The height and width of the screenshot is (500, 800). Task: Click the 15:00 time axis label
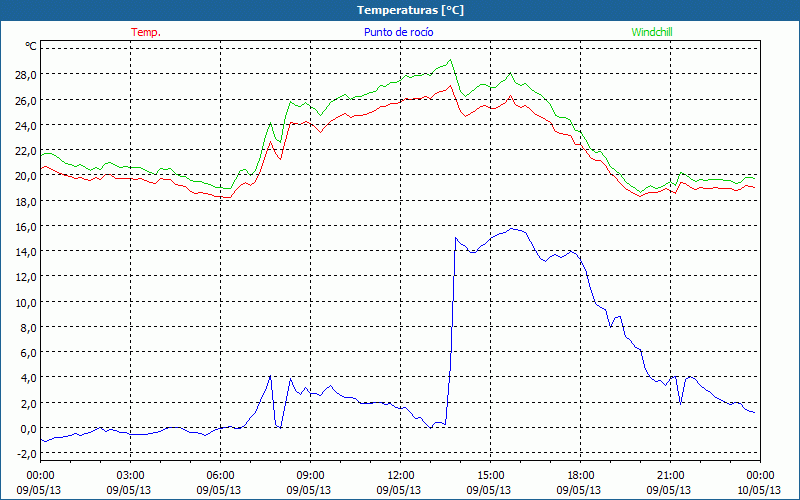490,476
